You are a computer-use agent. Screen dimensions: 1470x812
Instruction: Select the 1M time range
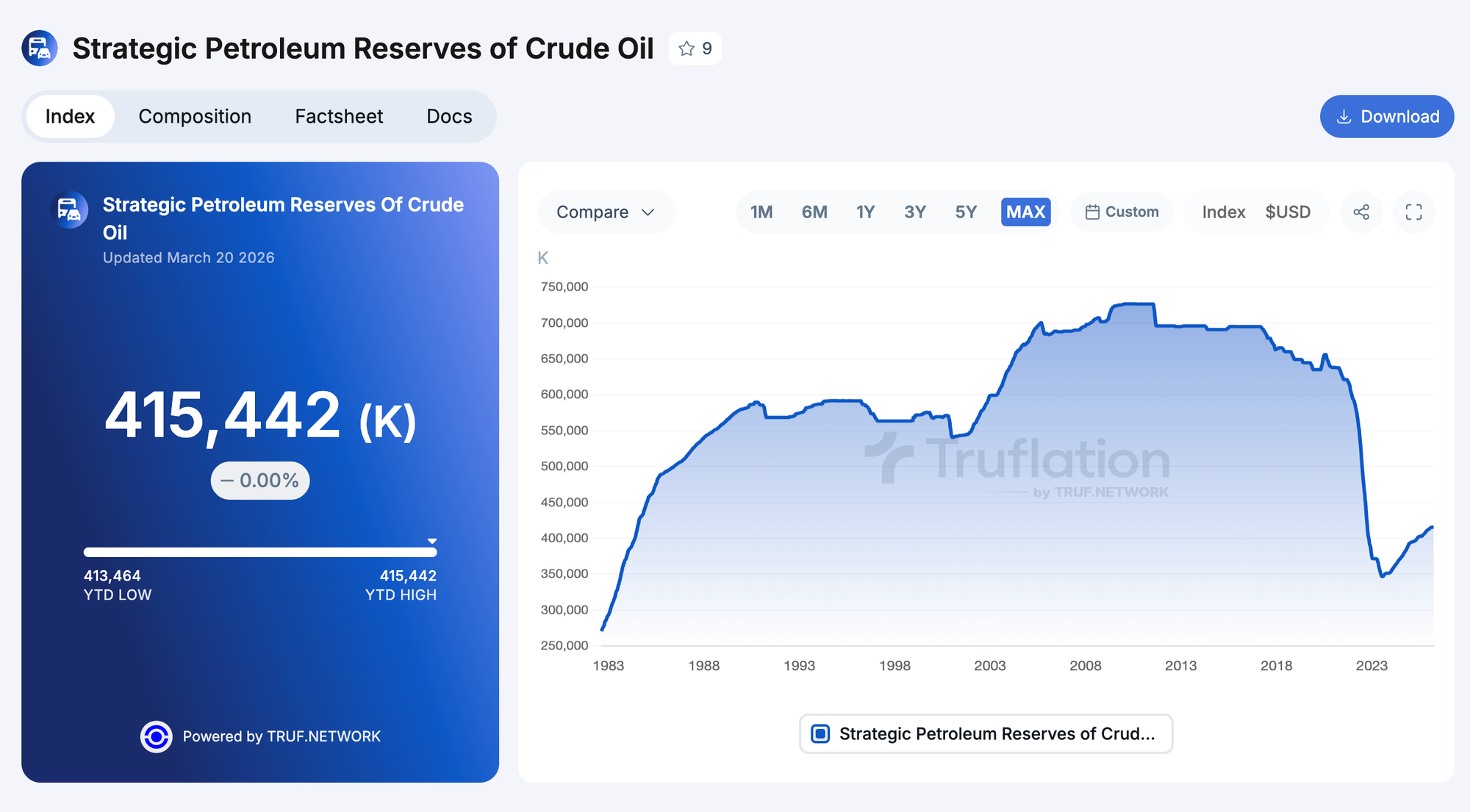point(761,212)
